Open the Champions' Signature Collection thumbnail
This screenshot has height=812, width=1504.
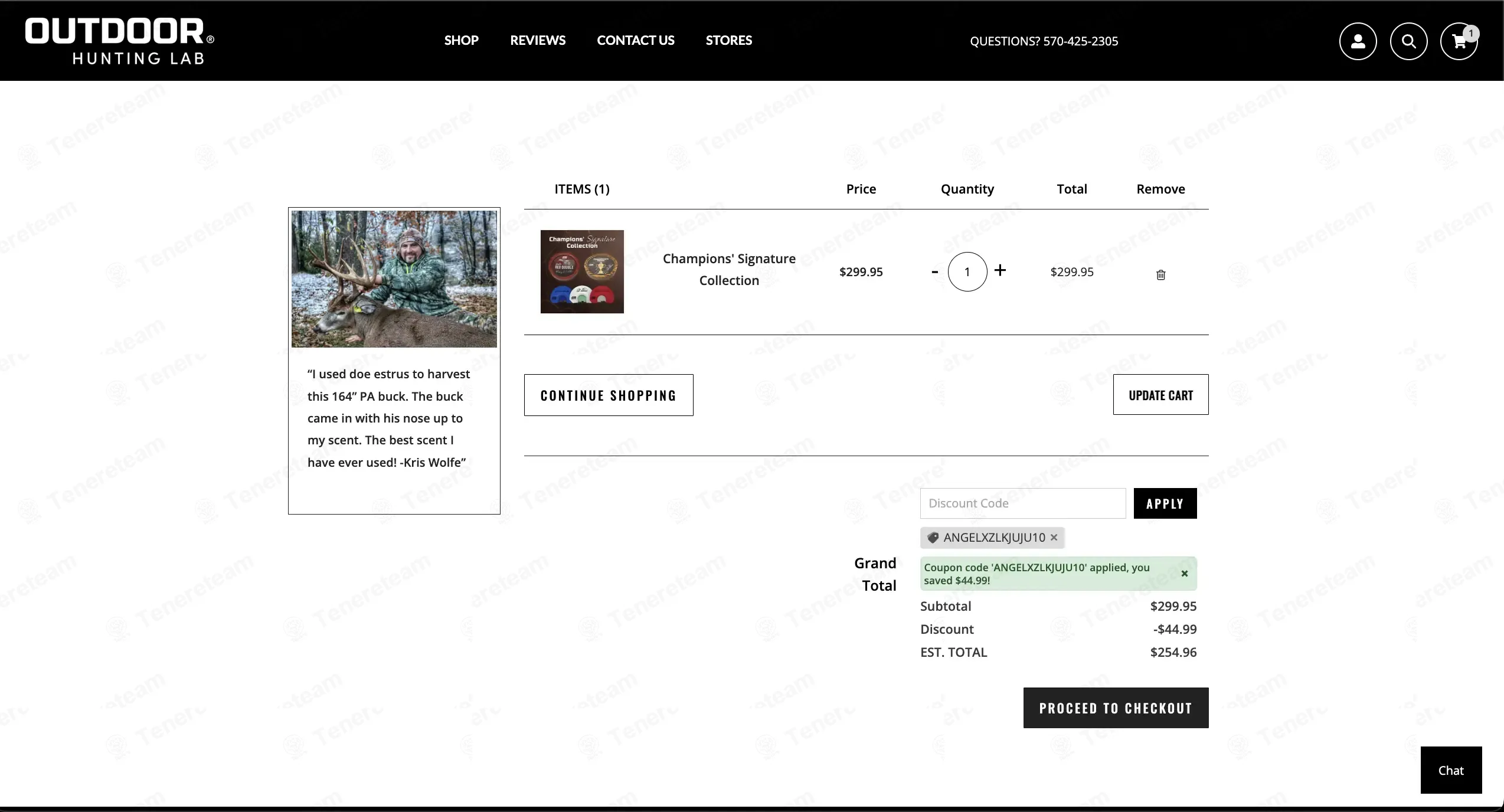582,271
